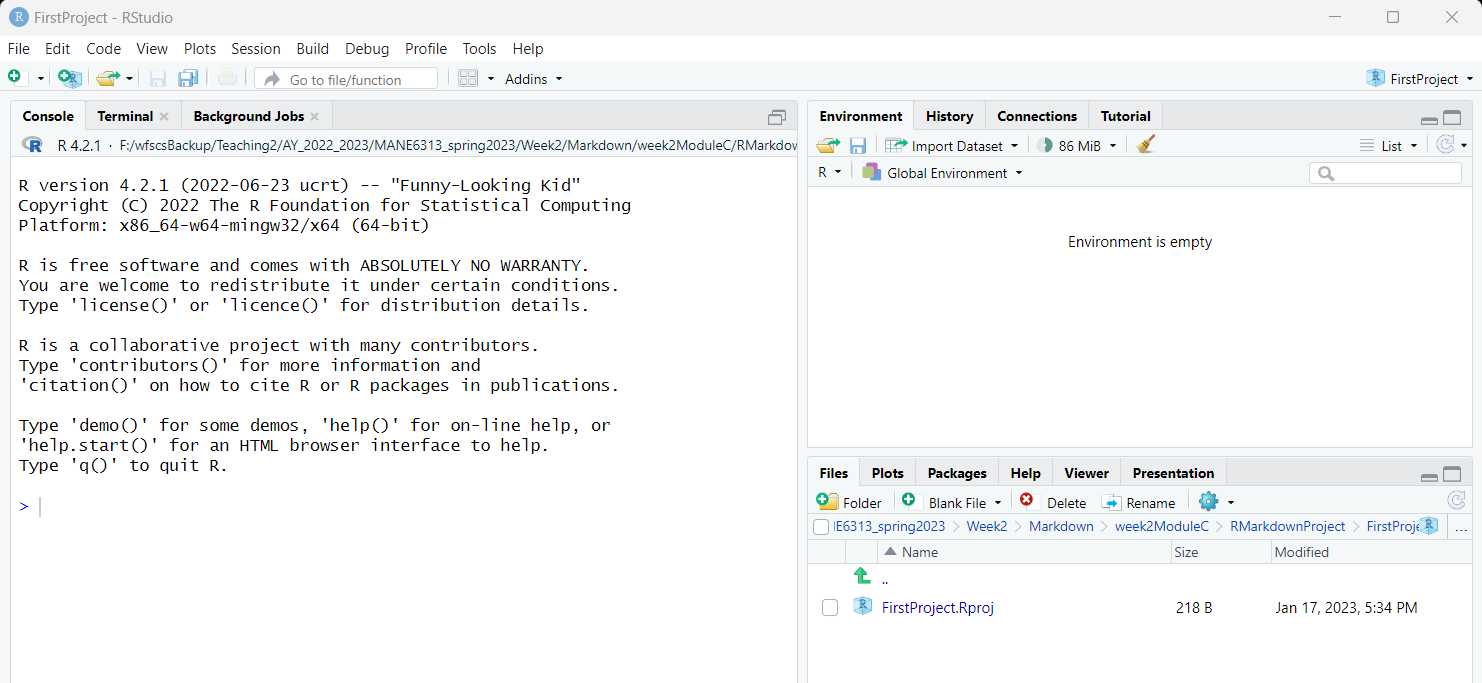
Task: Click the New File icon in toolbar
Action: pos(16,78)
